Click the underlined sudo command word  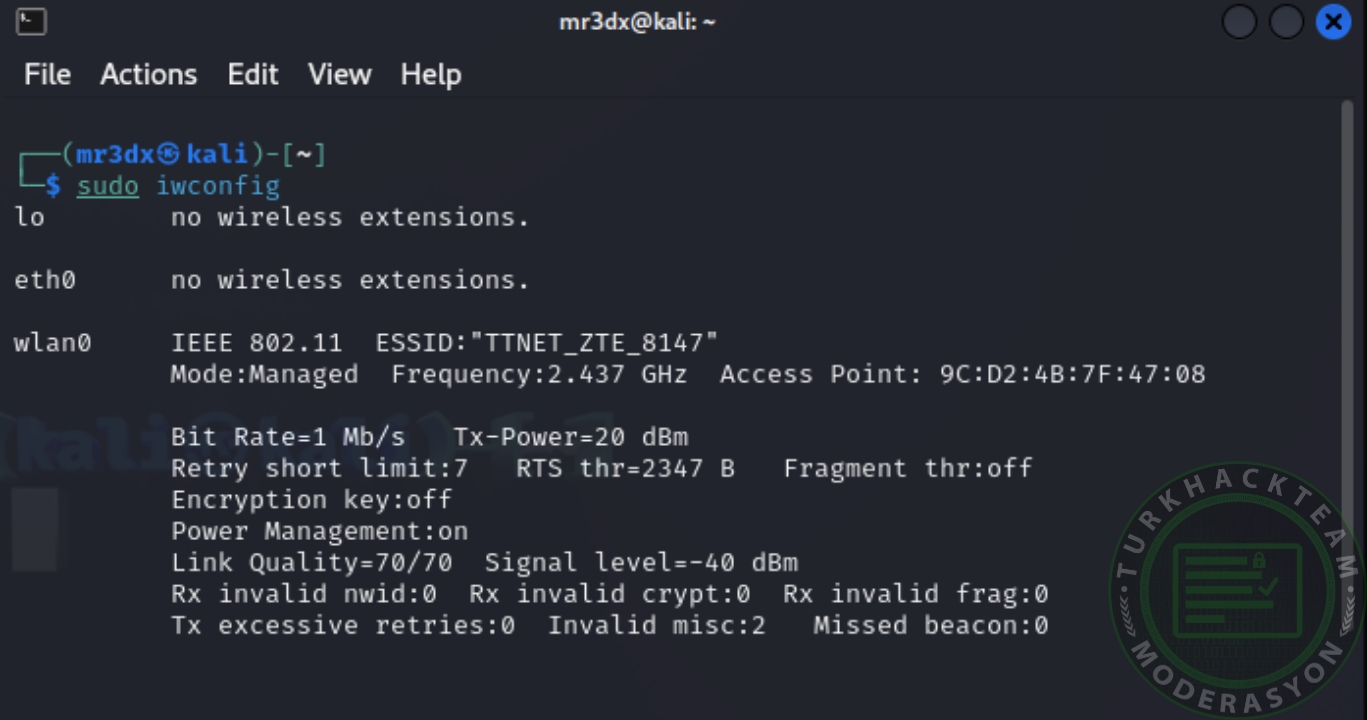[x=107, y=186]
